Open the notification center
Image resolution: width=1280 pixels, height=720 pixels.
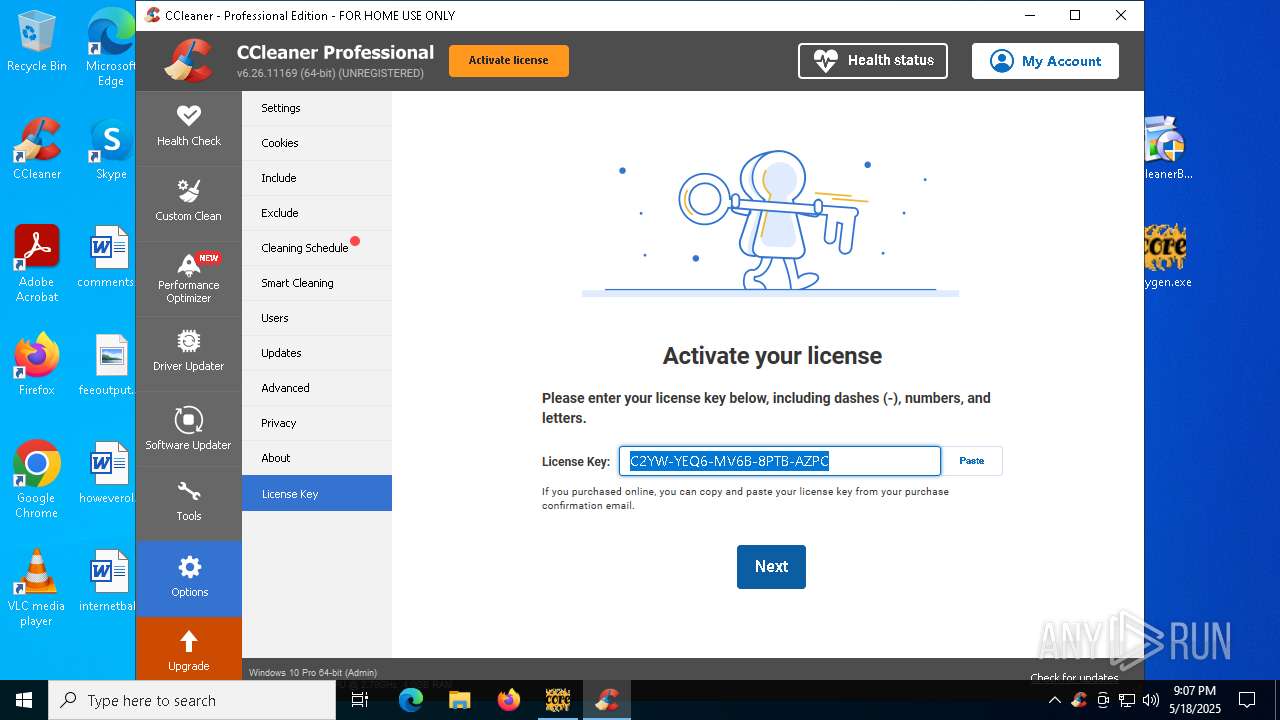(x=1247, y=700)
